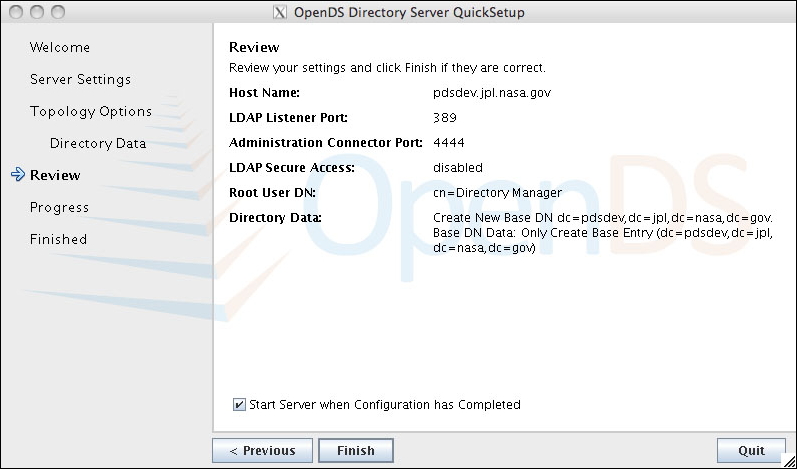Screen dimensions: 797x469
Task: Click the window title OpenDS Directory Server QuickSetup
Action: click(409, 12)
